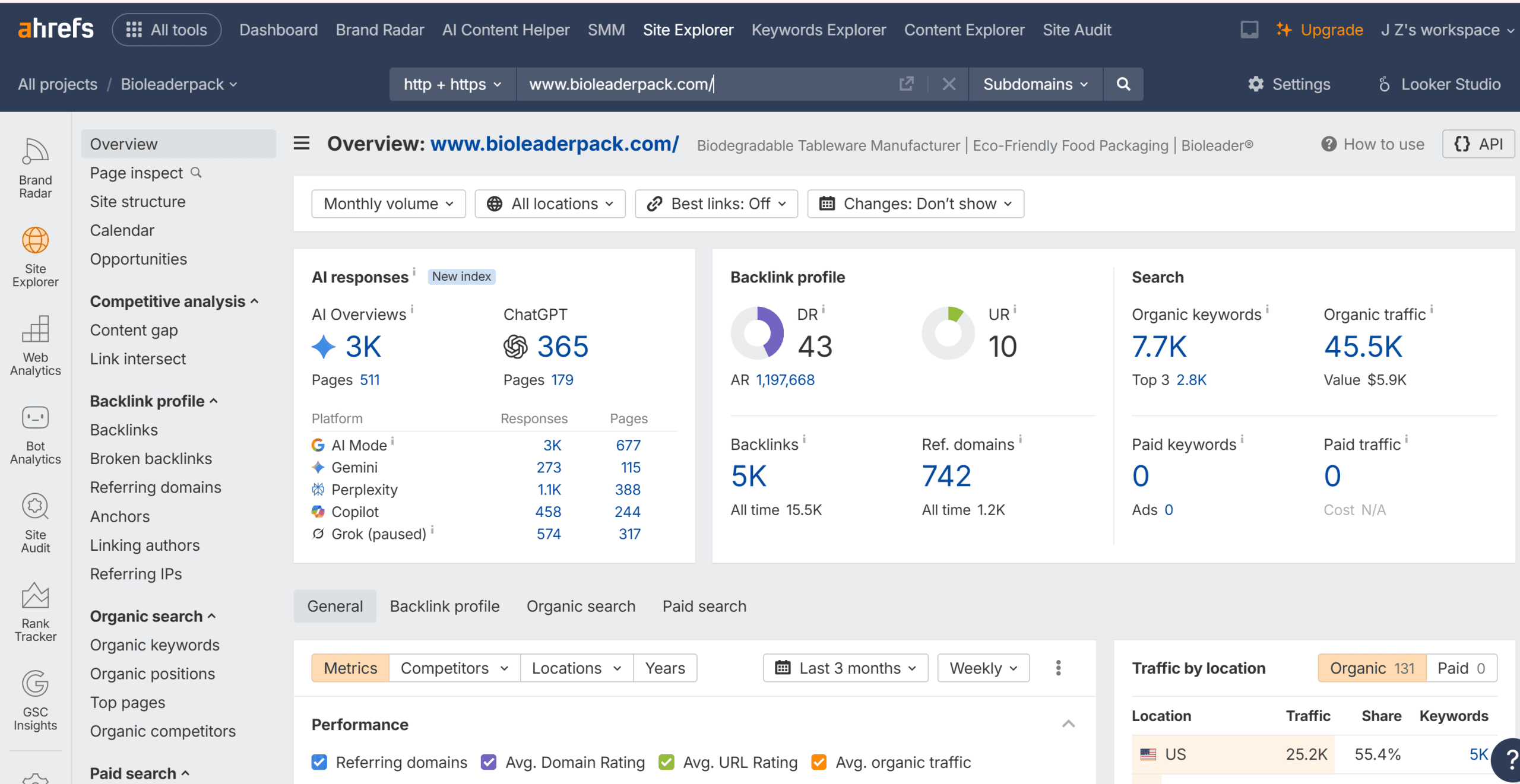The image size is (1520, 784).
Task: Open Brand Radar in left sidebar
Action: click(x=35, y=167)
